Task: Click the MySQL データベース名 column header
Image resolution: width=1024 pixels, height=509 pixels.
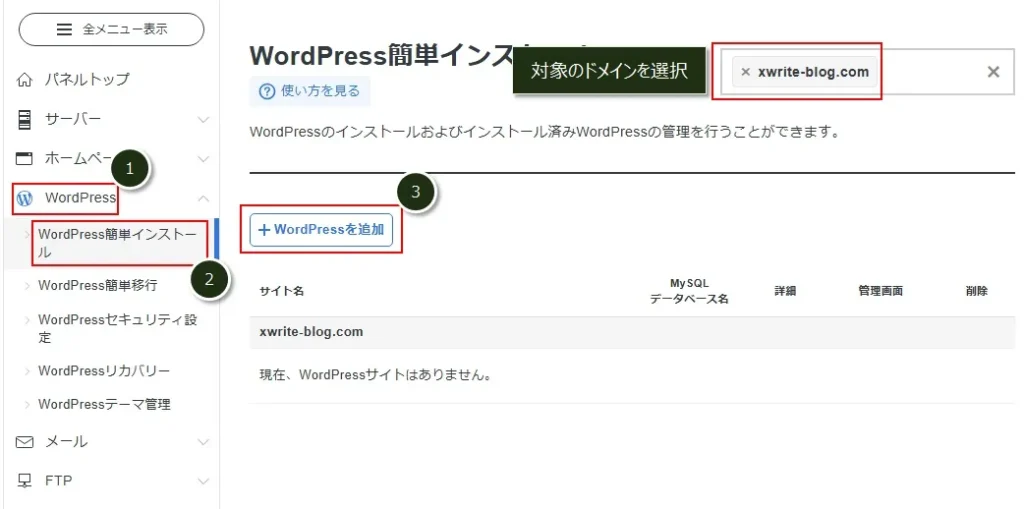Action: click(689, 291)
